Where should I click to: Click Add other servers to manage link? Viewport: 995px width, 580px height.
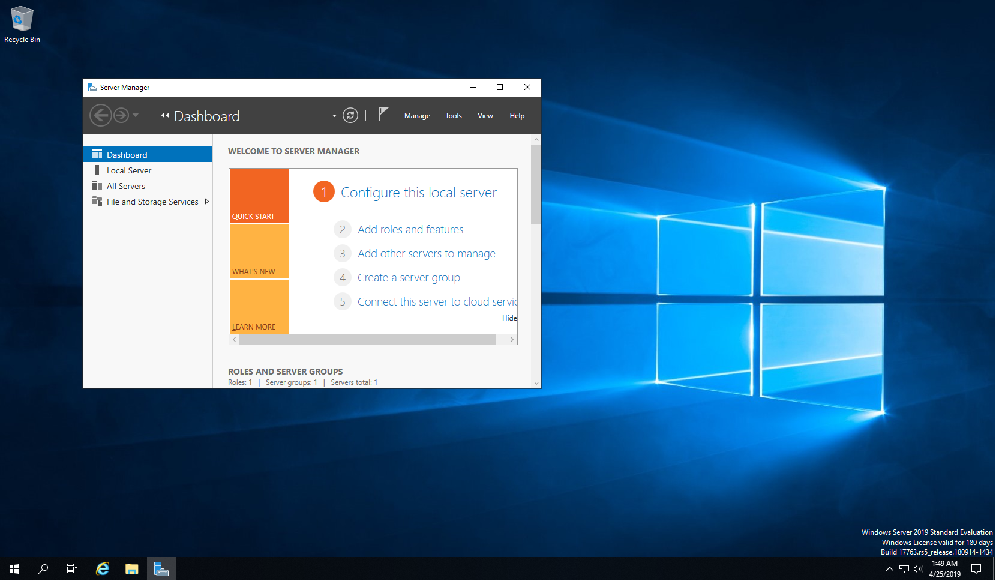(426, 253)
